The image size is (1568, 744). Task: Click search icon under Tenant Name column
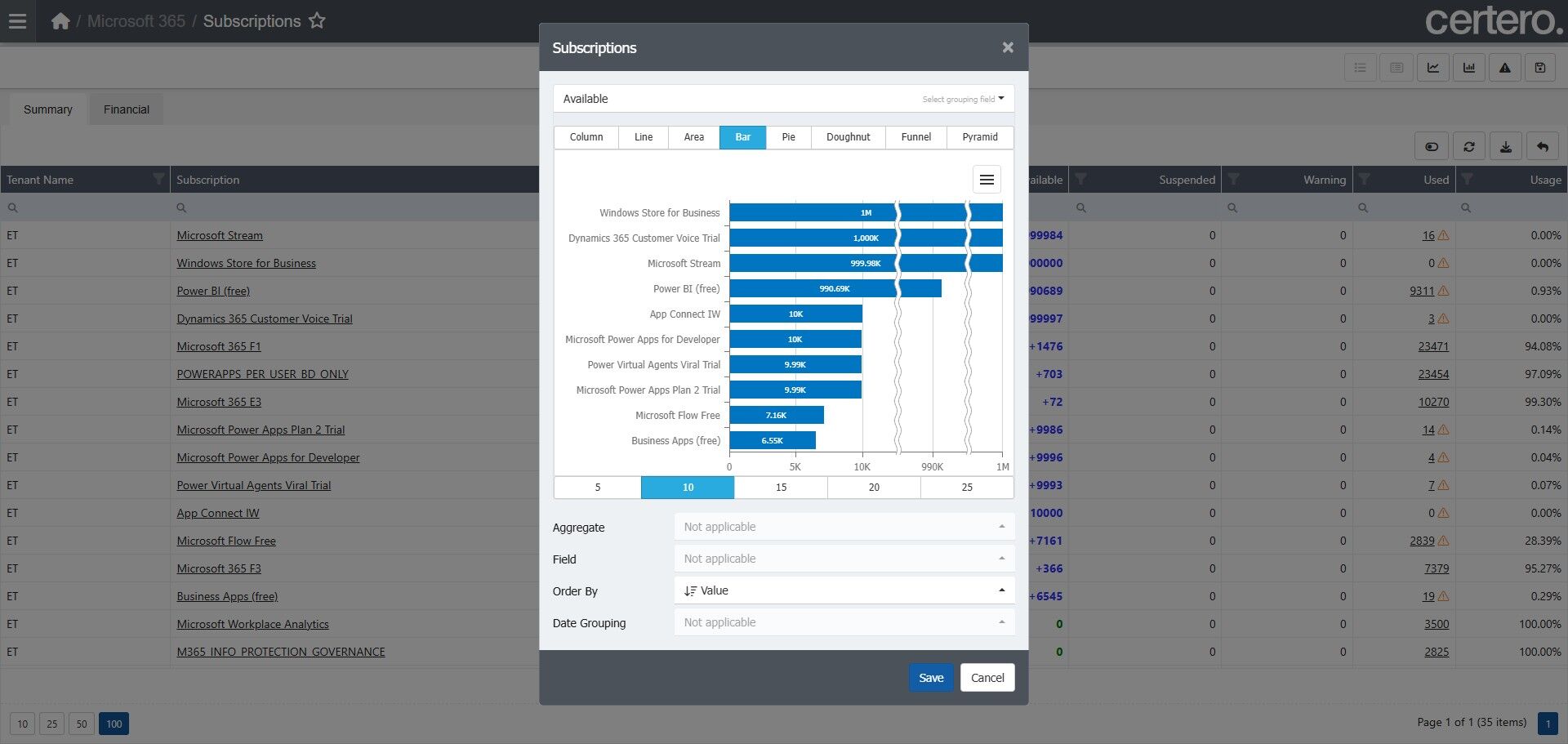pos(12,208)
